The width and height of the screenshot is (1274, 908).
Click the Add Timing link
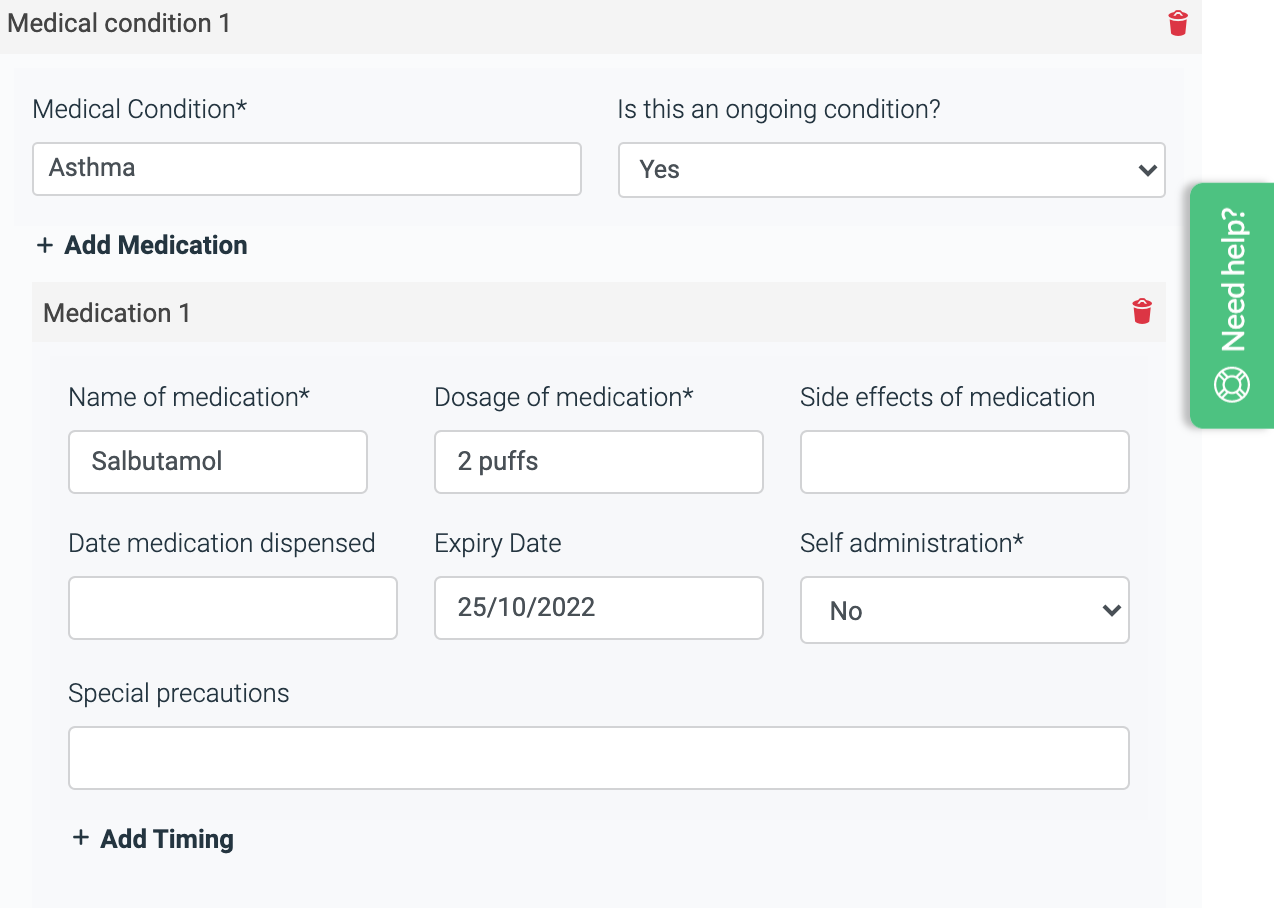[167, 839]
